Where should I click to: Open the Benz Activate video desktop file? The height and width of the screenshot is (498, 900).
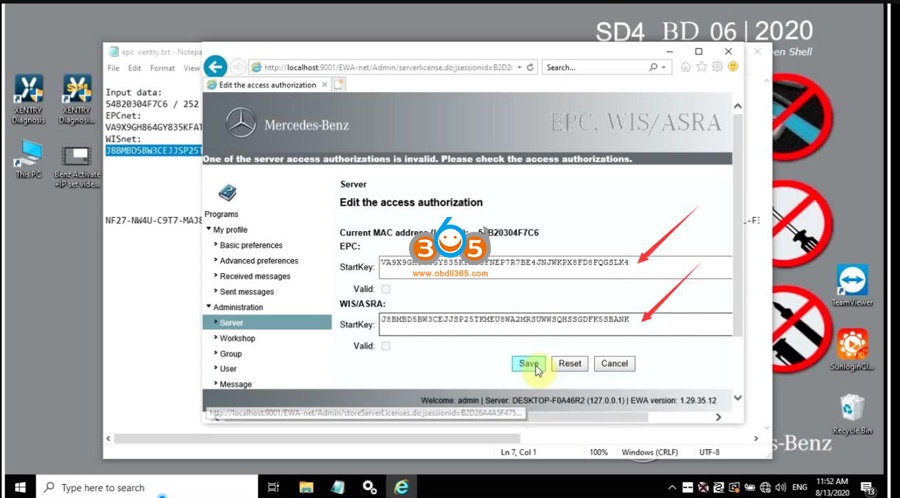point(77,167)
